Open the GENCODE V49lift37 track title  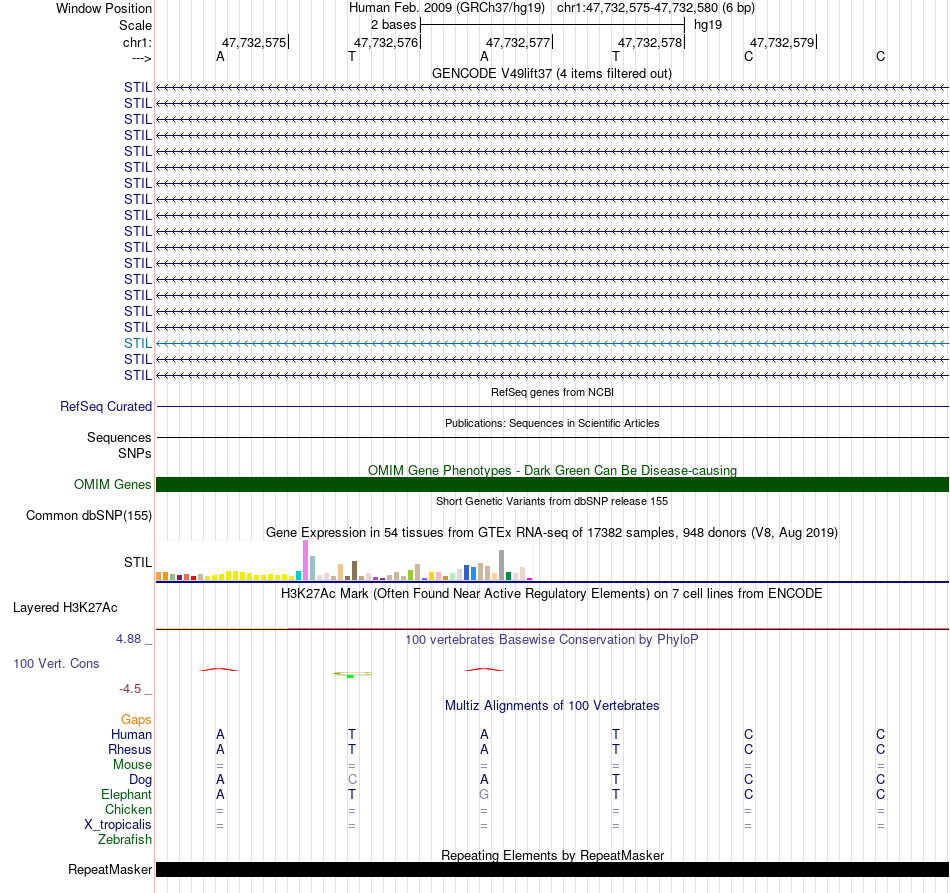click(551, 73)
